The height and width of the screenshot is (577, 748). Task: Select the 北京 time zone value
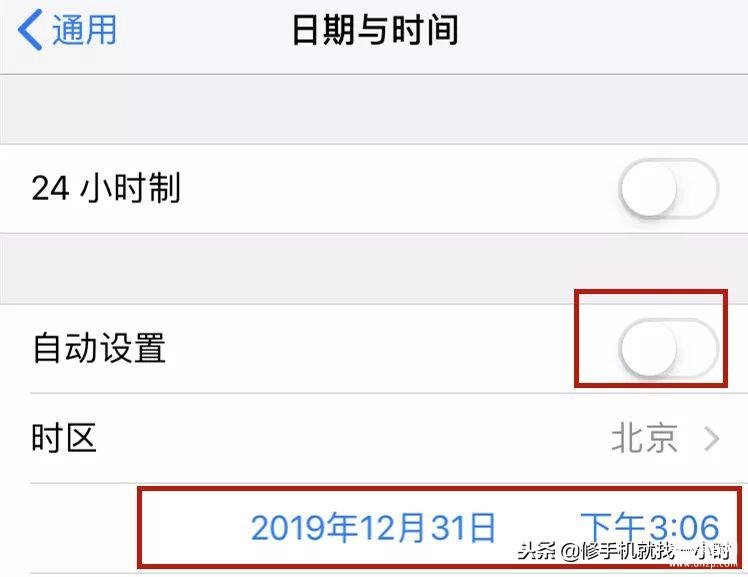coord(644,438)
